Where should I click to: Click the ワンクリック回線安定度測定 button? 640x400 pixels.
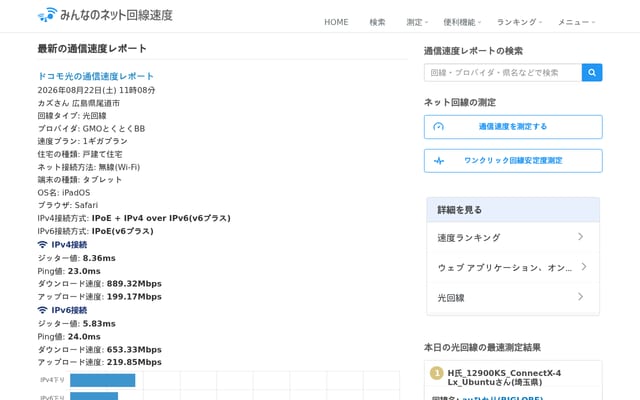(513, 161)
